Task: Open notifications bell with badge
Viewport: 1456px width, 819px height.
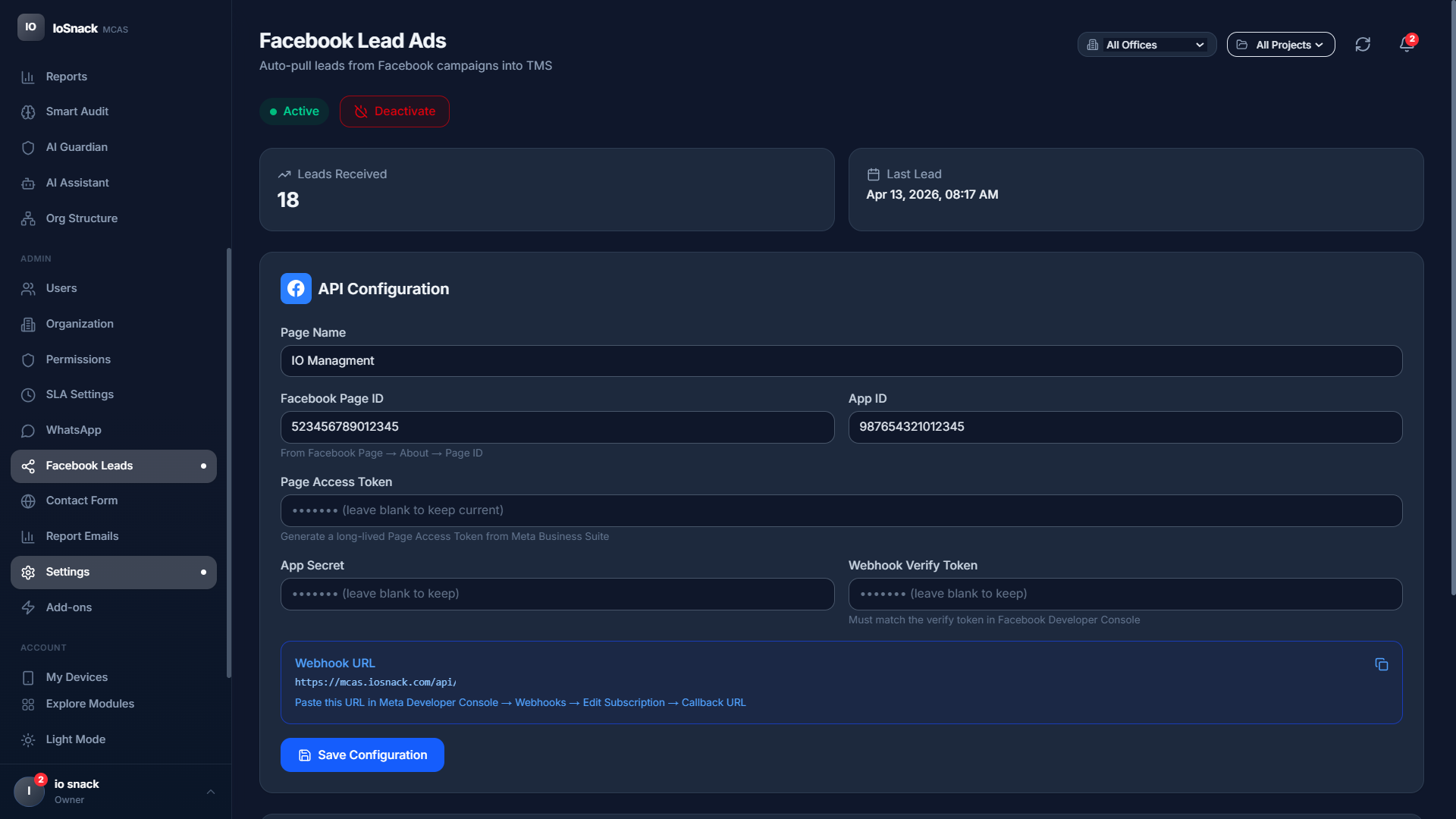Action: coord(1407,44)
